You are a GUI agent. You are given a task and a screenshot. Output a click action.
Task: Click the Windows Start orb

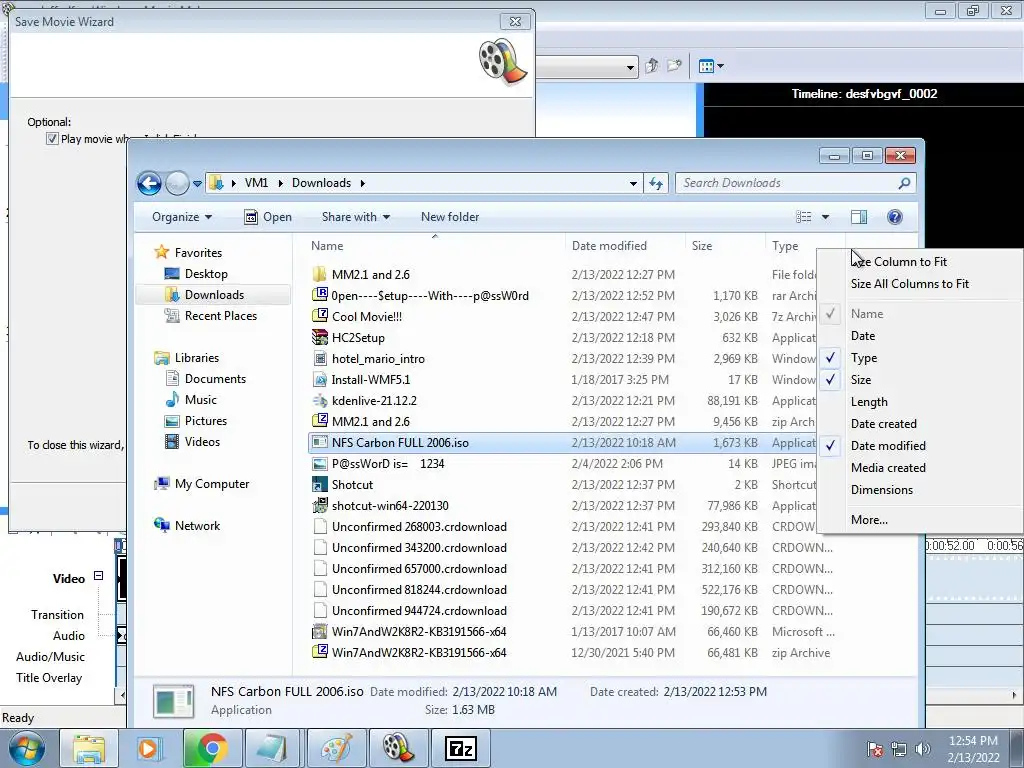point(27,748)
